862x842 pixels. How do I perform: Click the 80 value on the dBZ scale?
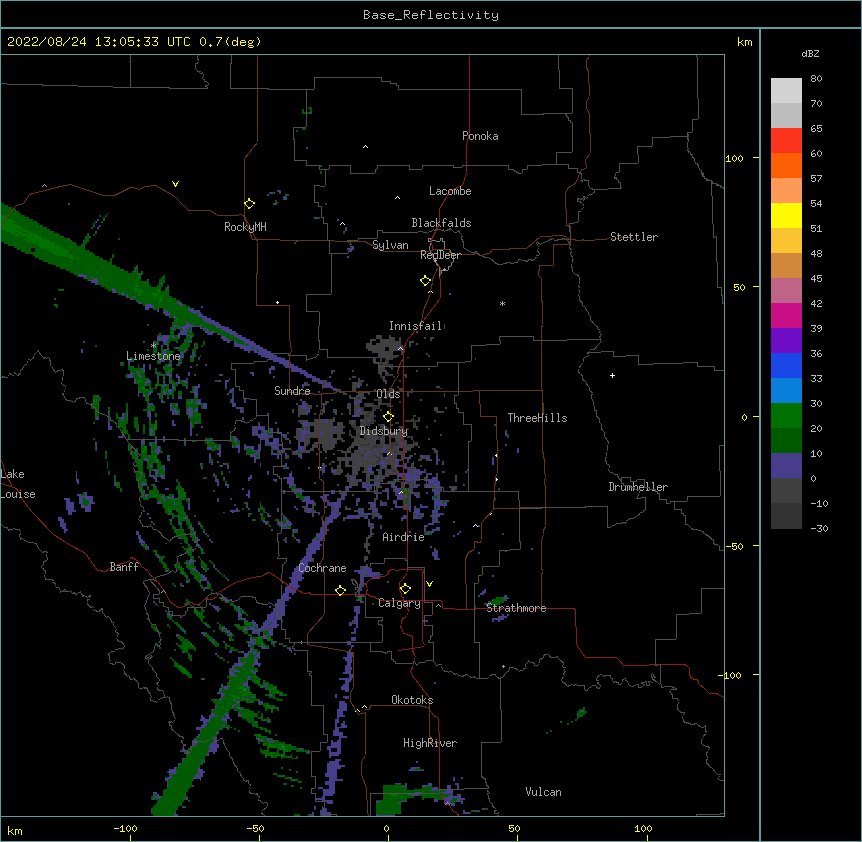click(816, 79)
